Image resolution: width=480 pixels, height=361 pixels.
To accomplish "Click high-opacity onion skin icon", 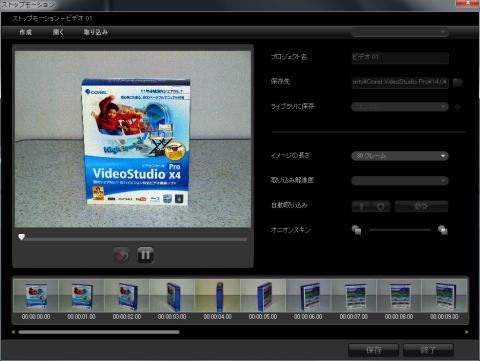I will [x=443, y=230].
